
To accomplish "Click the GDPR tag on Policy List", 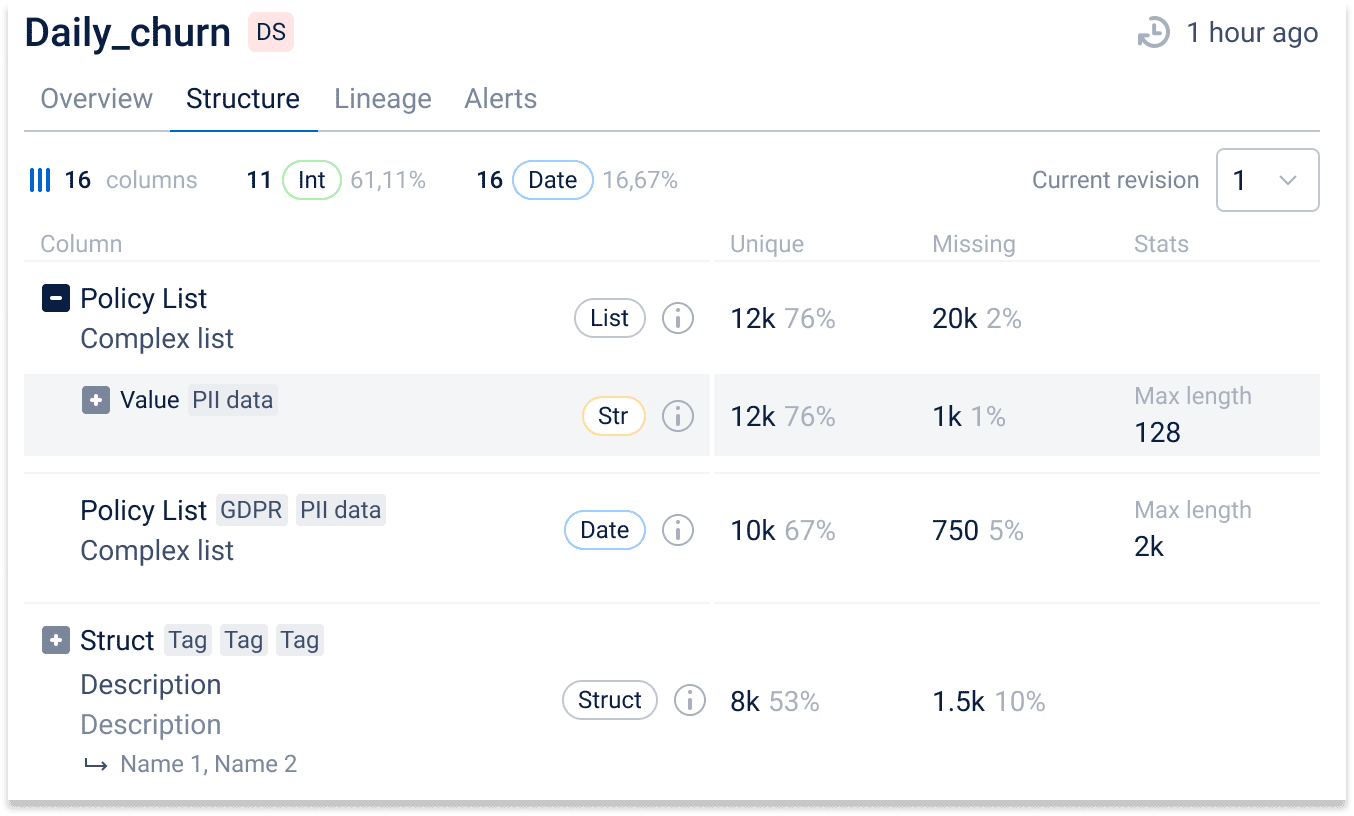I will [x=252, y=510].
